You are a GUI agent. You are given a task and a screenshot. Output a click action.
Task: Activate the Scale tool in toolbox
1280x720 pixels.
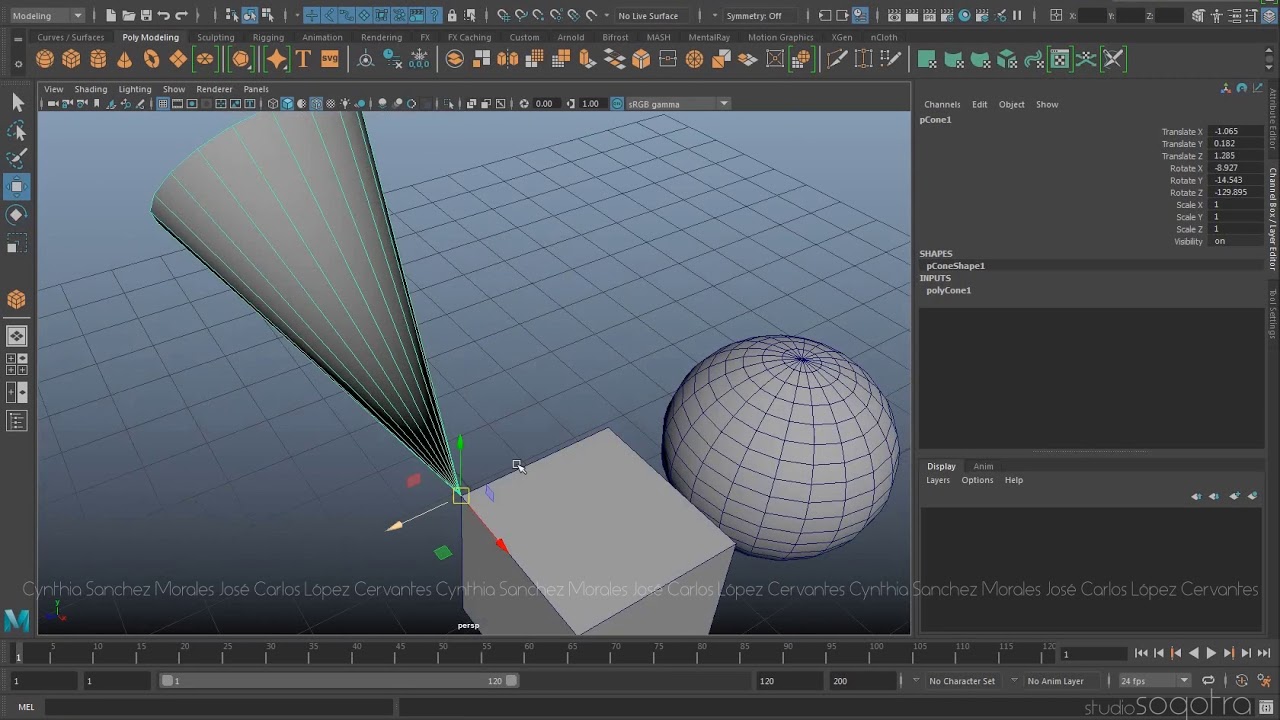(x=17, y=244)
